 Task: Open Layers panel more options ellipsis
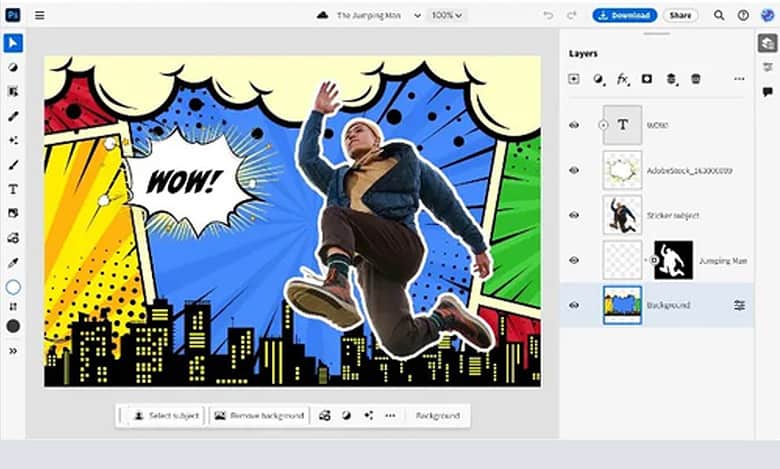point(739,79)
